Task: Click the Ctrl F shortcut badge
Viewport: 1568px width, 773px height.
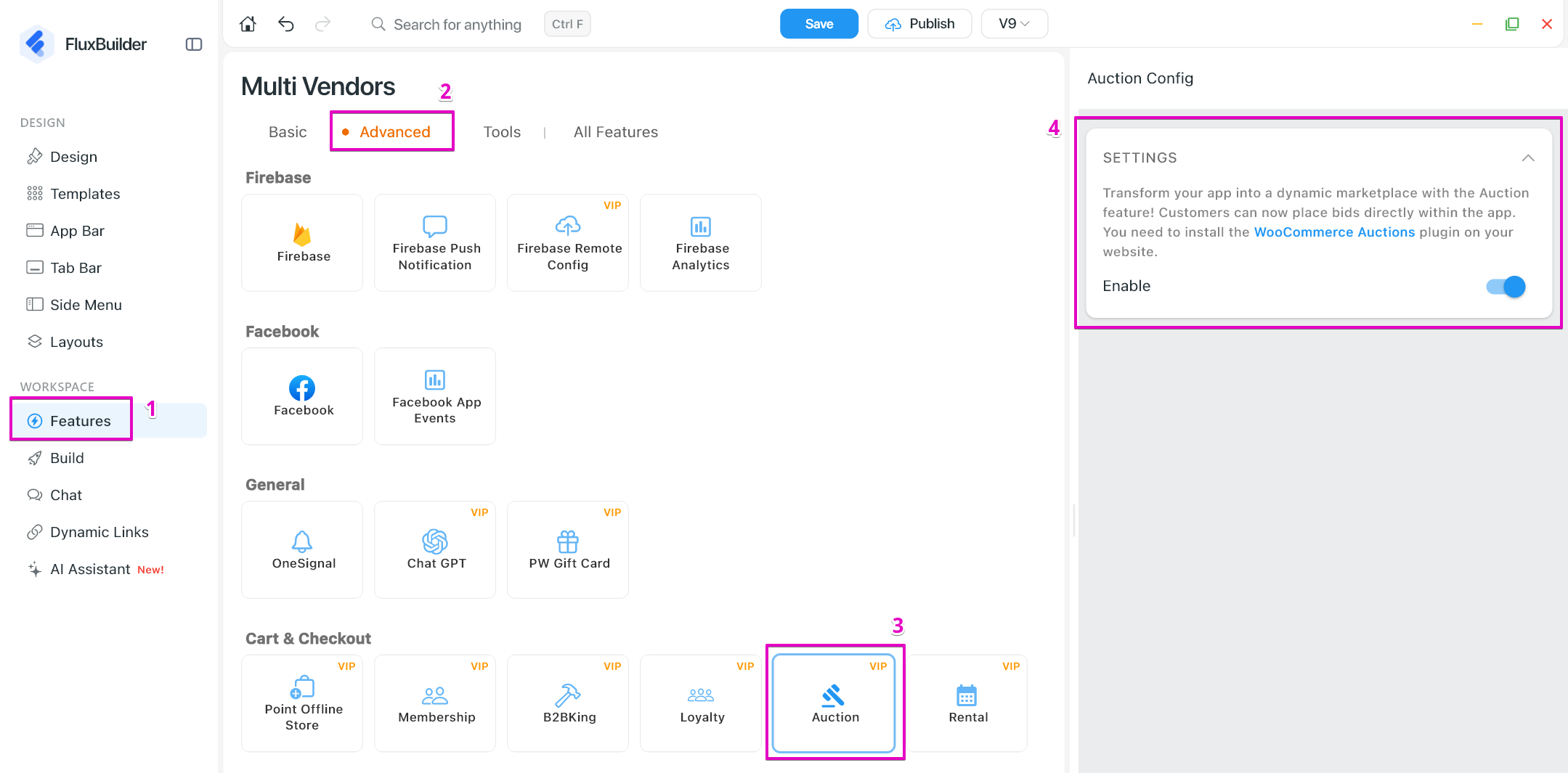Action: coord(567,24)
